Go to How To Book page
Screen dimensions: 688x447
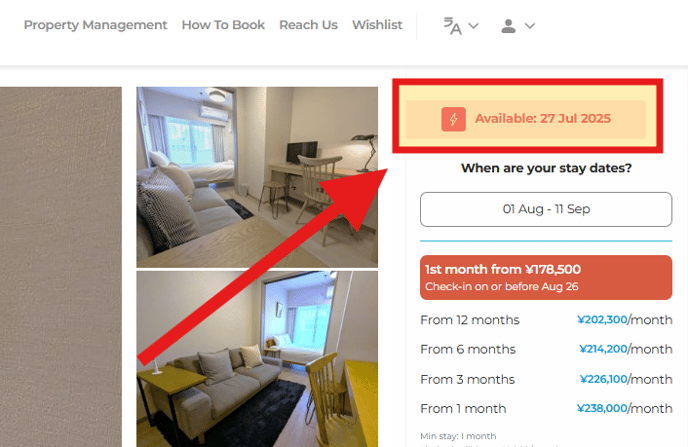click(223, 25)
